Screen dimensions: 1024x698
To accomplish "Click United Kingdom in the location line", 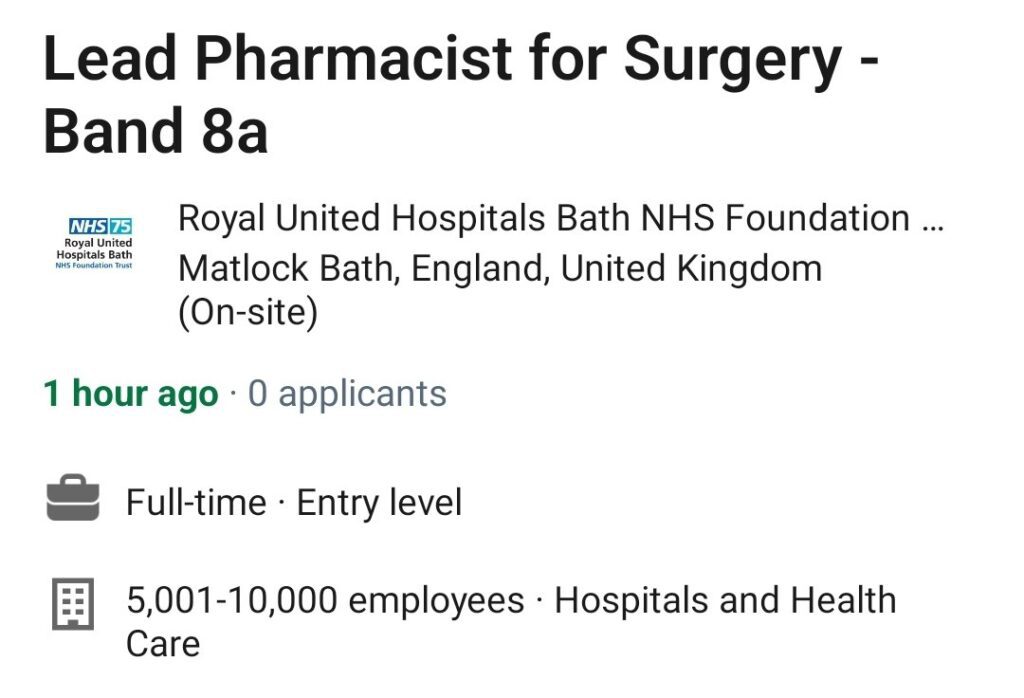I will pyautogui.click(x=691, y=268).
